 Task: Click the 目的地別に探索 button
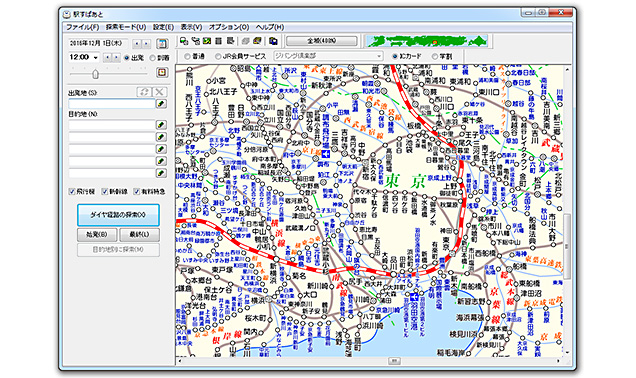tap(118, 250)
